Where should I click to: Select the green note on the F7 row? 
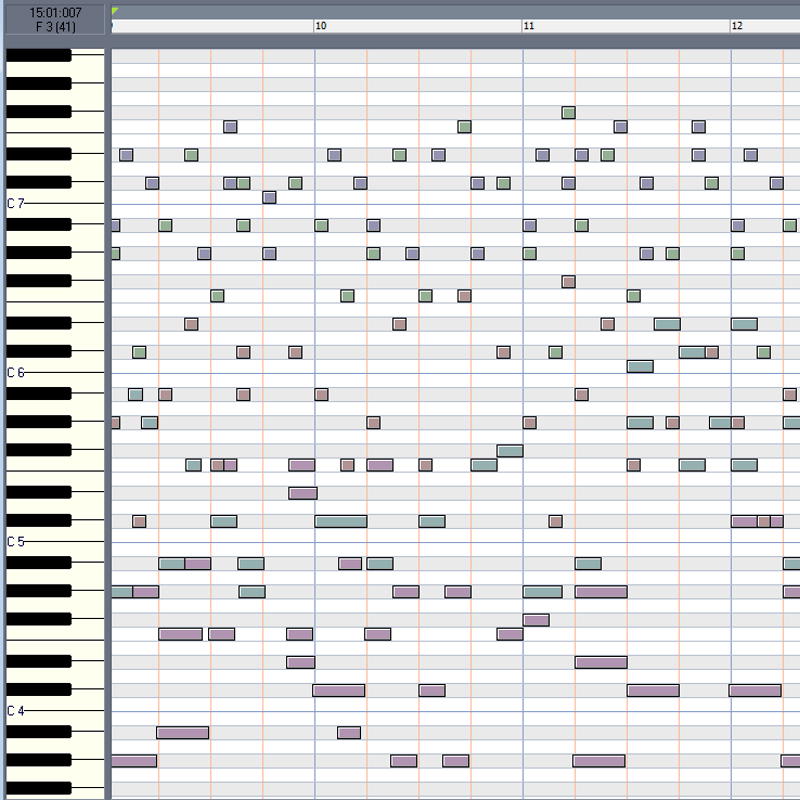pyautogui.click(x=464, y=127)
